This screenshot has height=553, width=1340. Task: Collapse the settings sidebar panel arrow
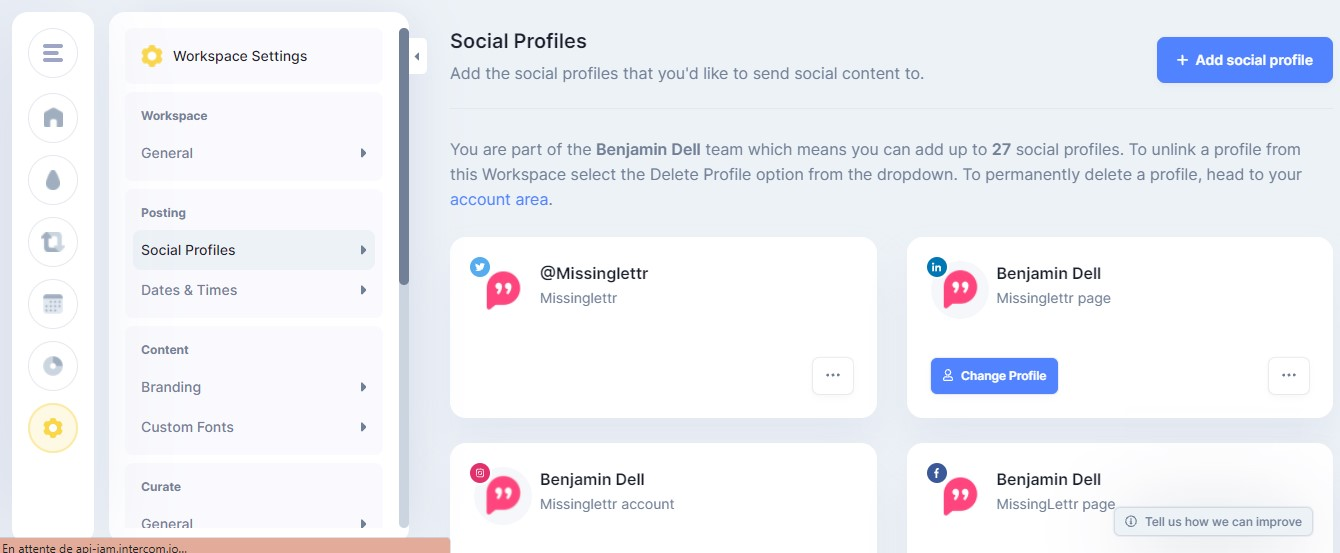coord(417,56)
